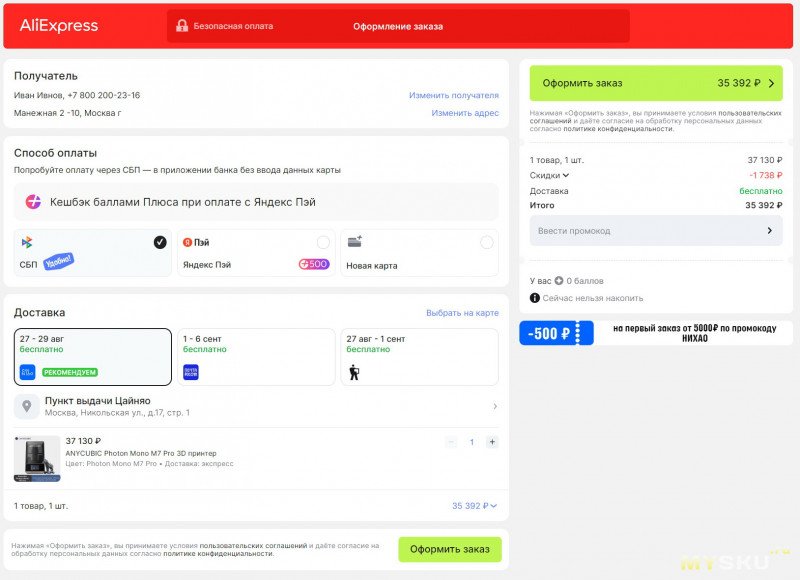Expand the Скидки discount breakdown
The width and height of the screenshot is (800, 580).
click(x=549, y=175)
